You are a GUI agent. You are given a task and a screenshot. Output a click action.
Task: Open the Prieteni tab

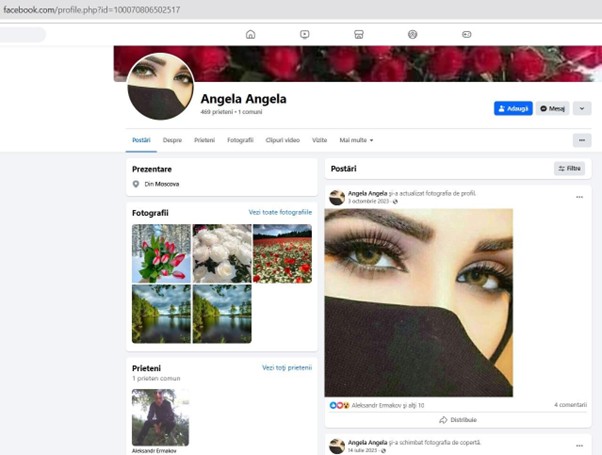pos(204,141)
